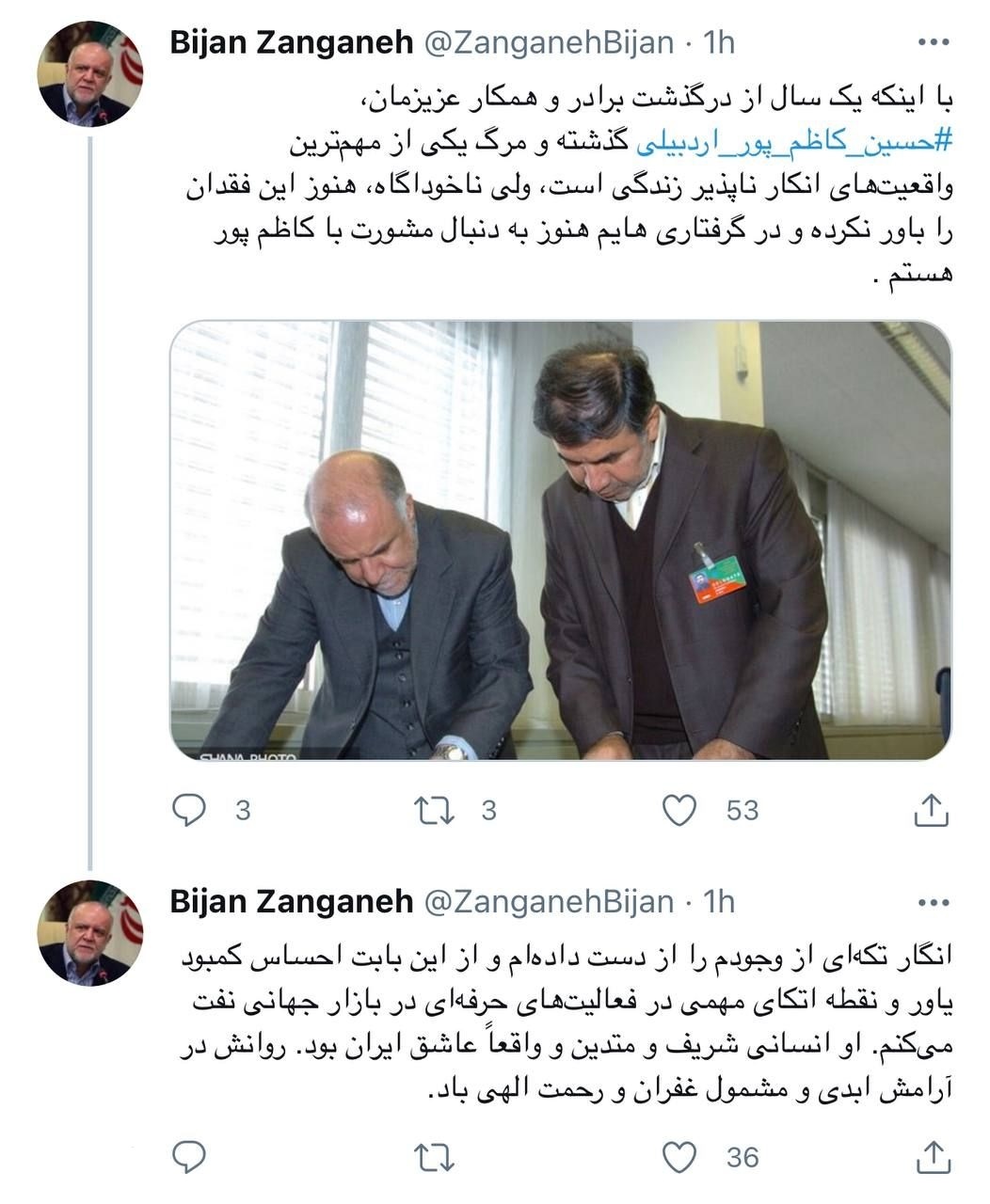Like the second tweet with 36 likes
The width and height of the screenshot is (990, 1204).
[679, 1156]
